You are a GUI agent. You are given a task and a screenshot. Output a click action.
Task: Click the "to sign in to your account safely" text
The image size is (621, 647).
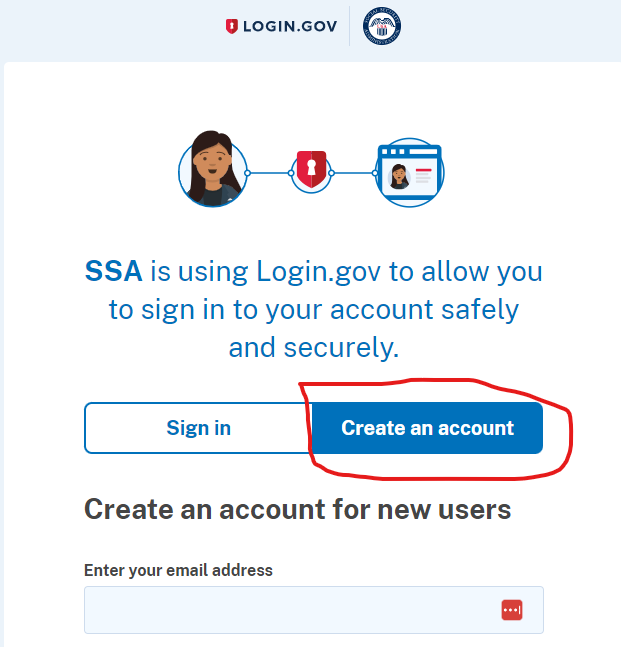click(x=314, y=309)
